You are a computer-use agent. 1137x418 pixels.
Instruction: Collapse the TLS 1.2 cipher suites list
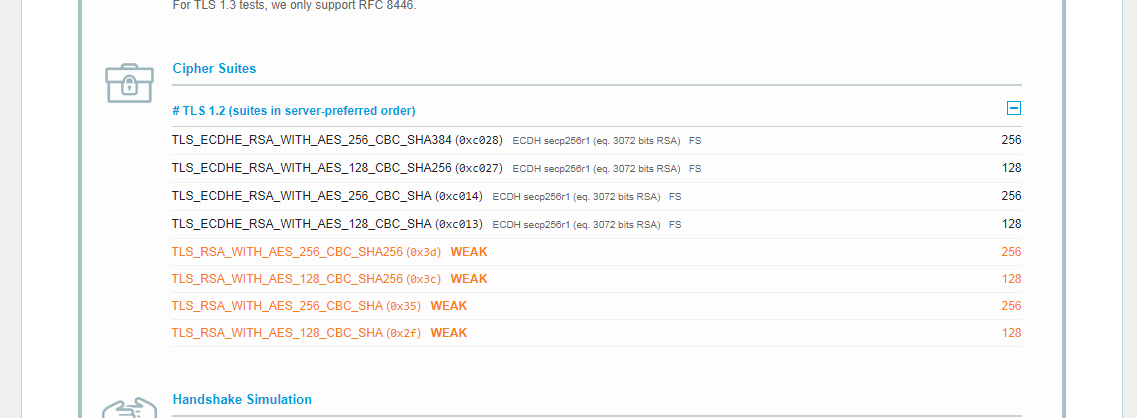[1013, 109]
